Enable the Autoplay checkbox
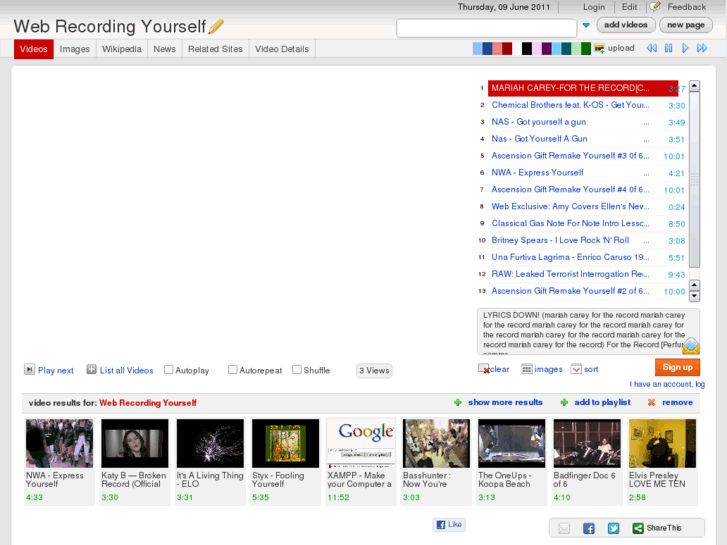 coord(169,370)
